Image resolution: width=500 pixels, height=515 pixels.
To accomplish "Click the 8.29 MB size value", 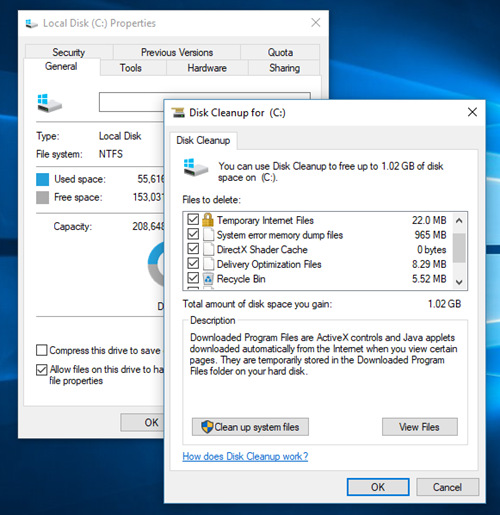I will coord(429,264).
